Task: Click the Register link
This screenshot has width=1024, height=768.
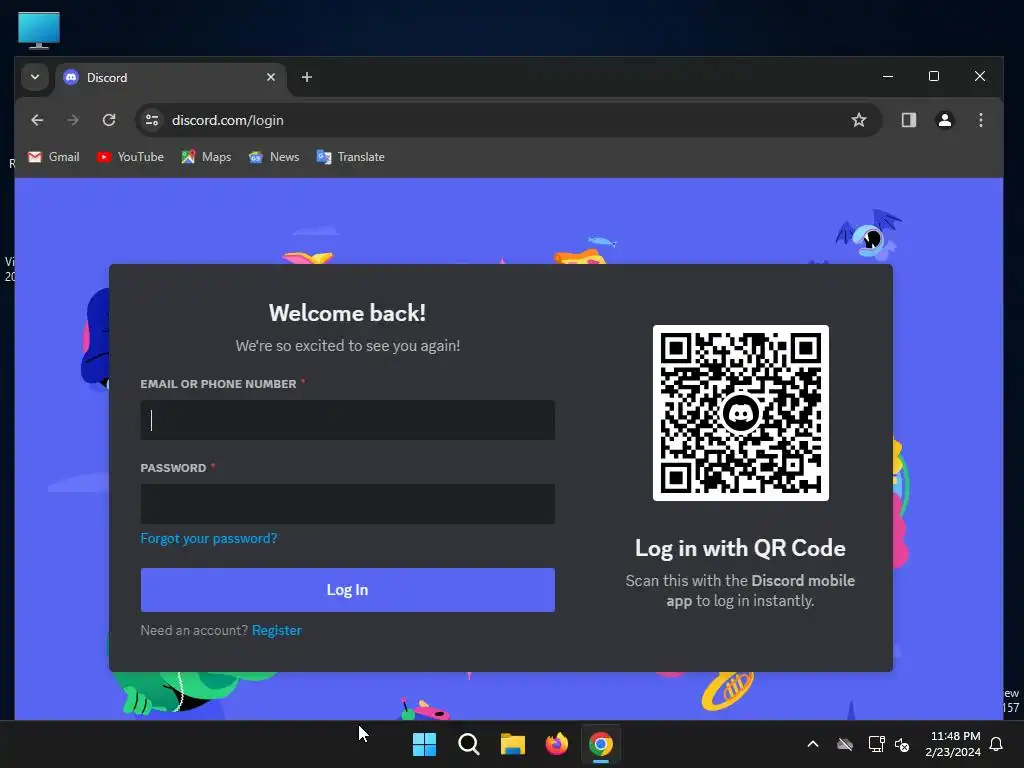Action: coord(277,630)
